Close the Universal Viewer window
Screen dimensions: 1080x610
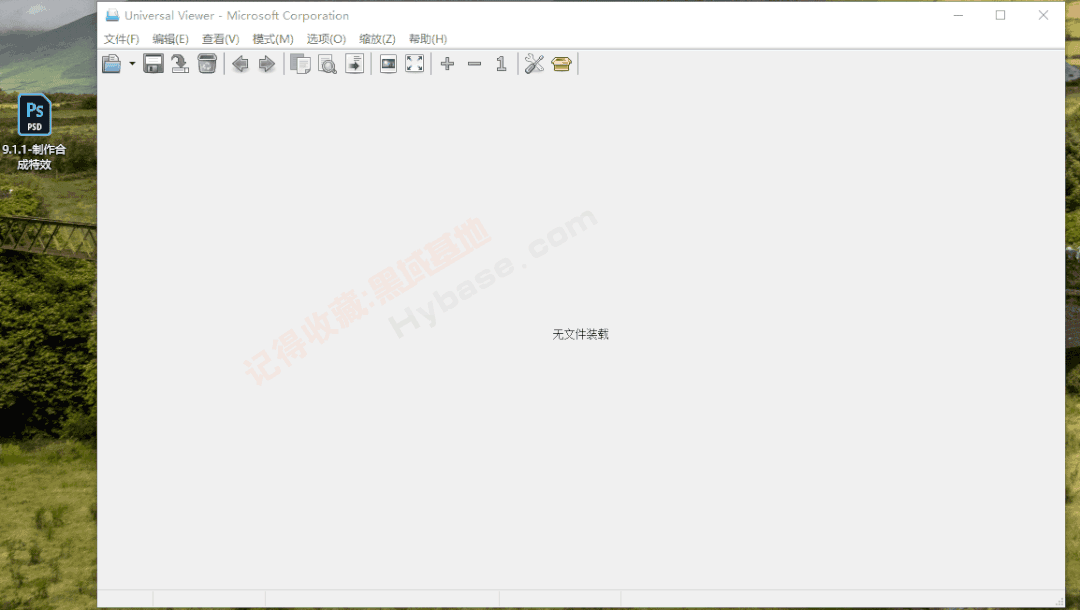pyautogui.click(x=1043, y=15)
